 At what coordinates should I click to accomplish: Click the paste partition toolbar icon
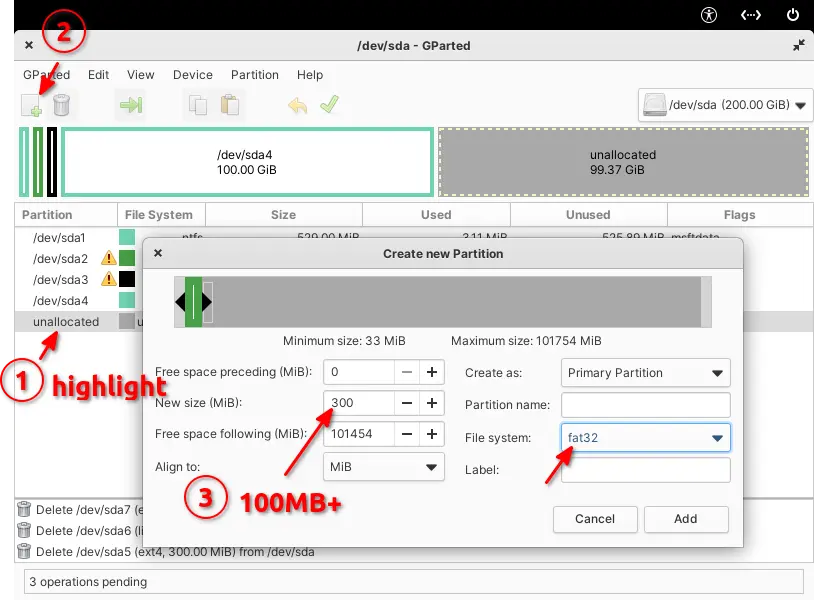point(229,105)
